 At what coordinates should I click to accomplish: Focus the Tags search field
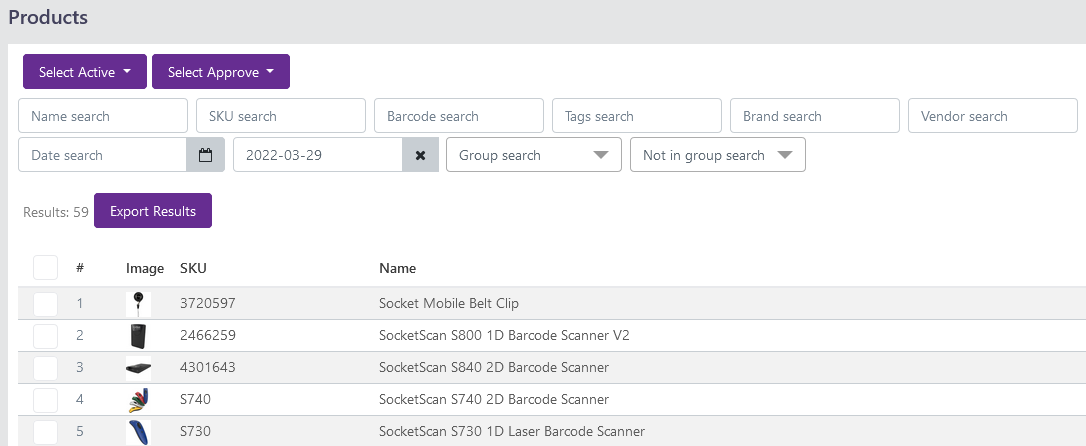tap(637, 116)
